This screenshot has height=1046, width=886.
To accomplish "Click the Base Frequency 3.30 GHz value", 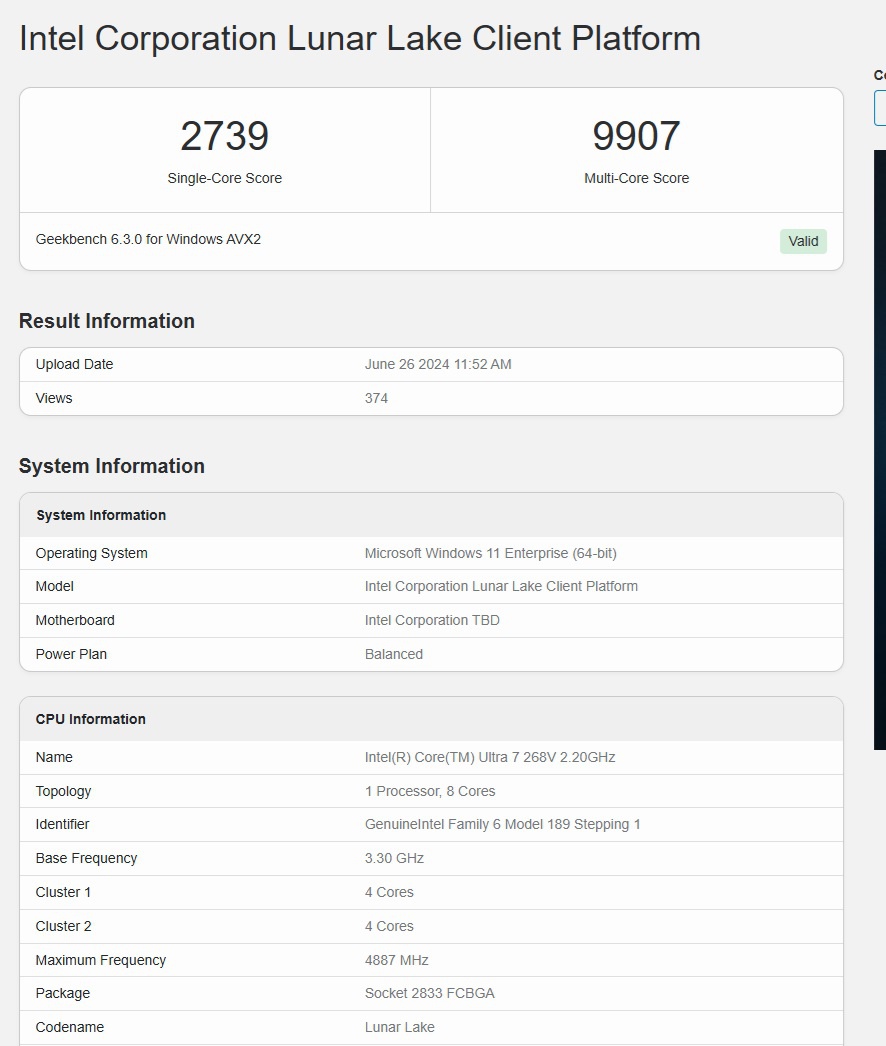I will 393,858.
